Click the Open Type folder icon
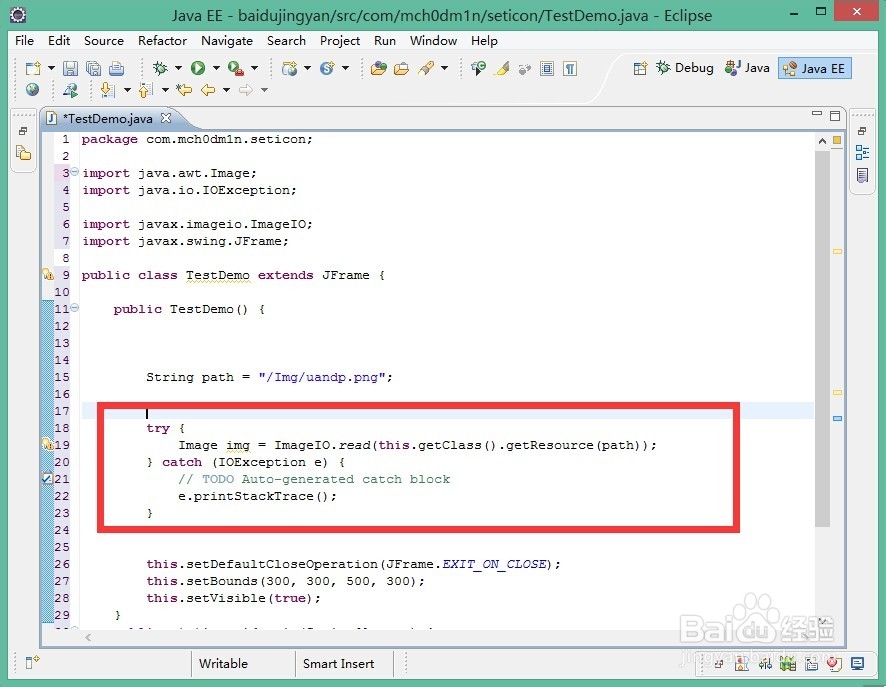This screenshot has width=886, height=687. pos(378,68)
